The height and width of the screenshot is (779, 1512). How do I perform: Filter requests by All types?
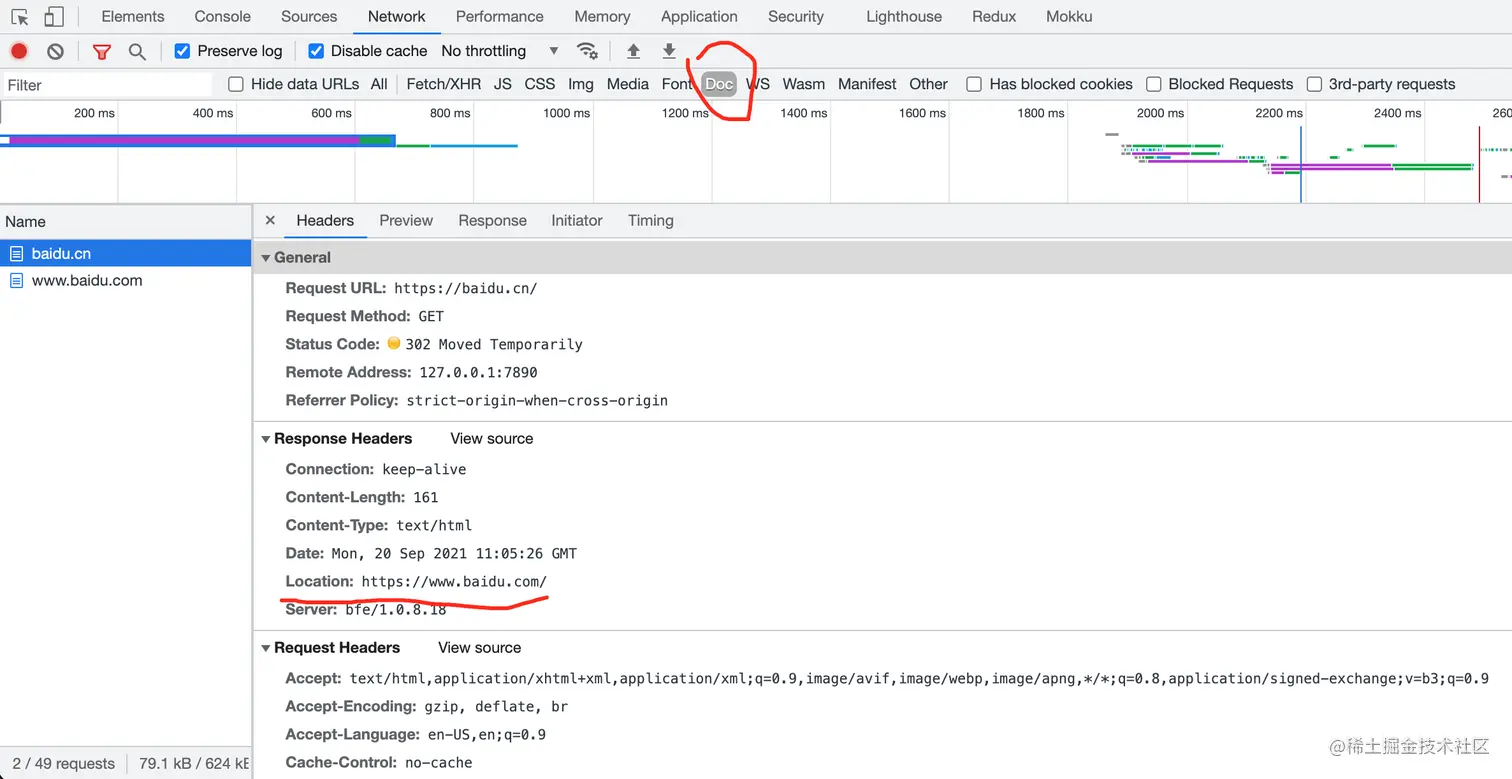coord(379,84)
